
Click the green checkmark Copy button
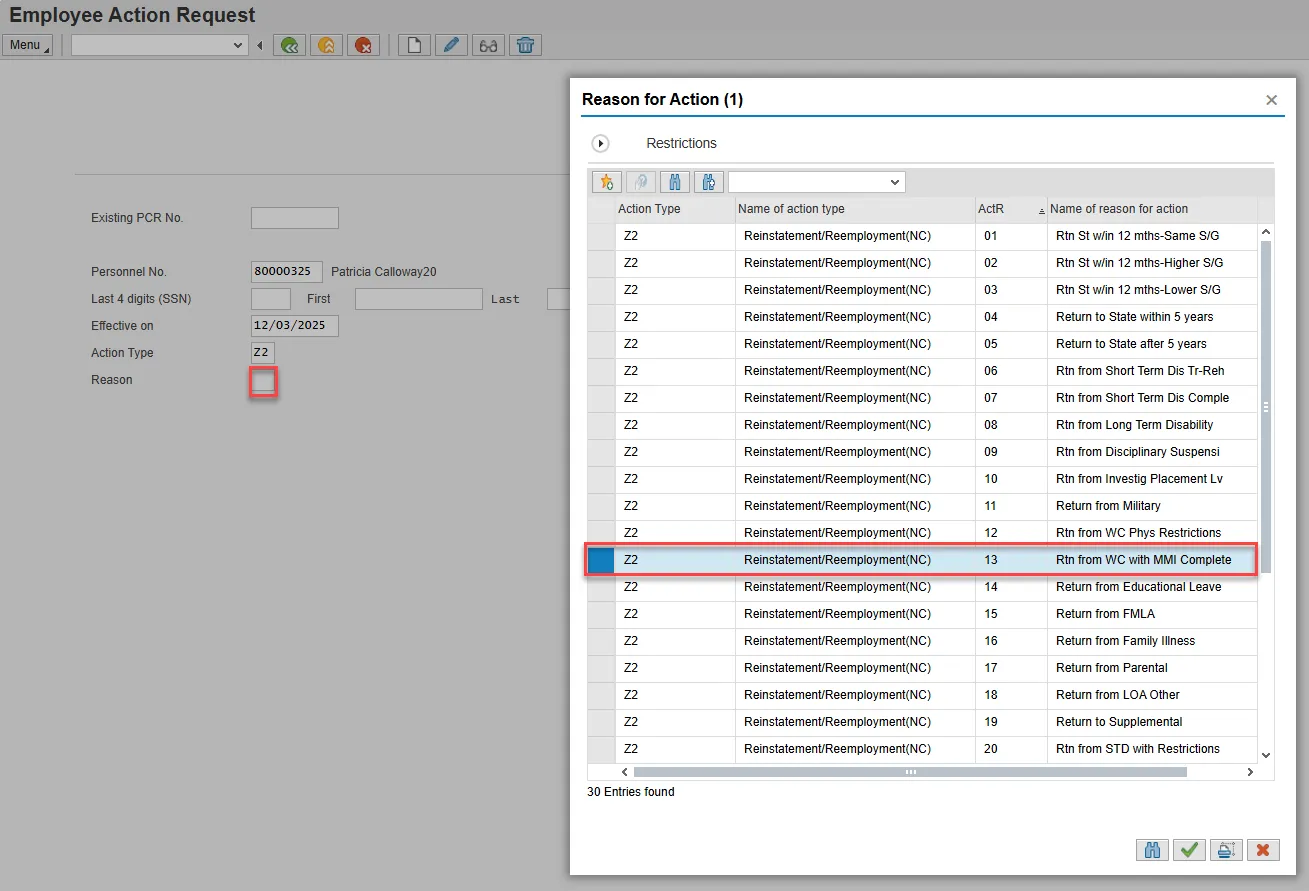[x=1189, y=850]
